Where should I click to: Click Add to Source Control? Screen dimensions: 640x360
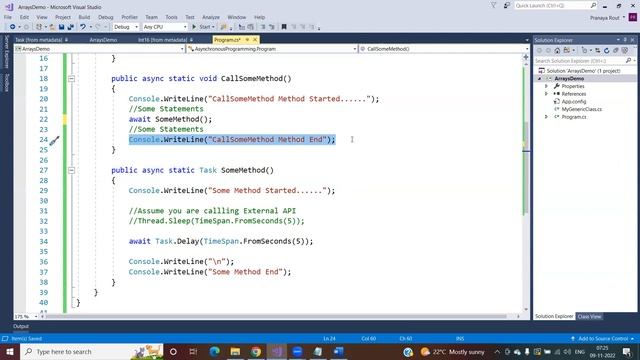point(603,339)
